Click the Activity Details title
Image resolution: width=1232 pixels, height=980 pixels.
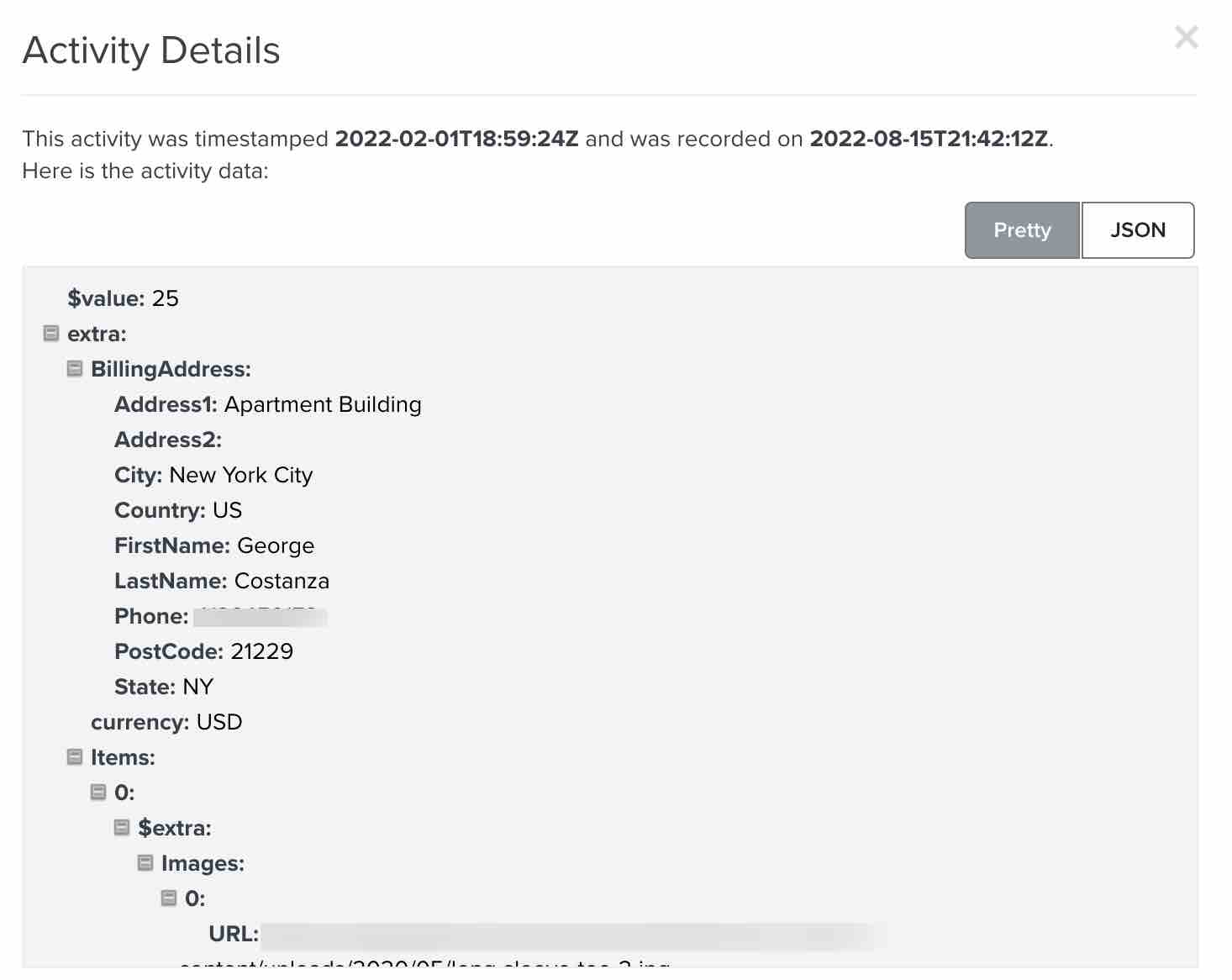[x=151, y=50]
